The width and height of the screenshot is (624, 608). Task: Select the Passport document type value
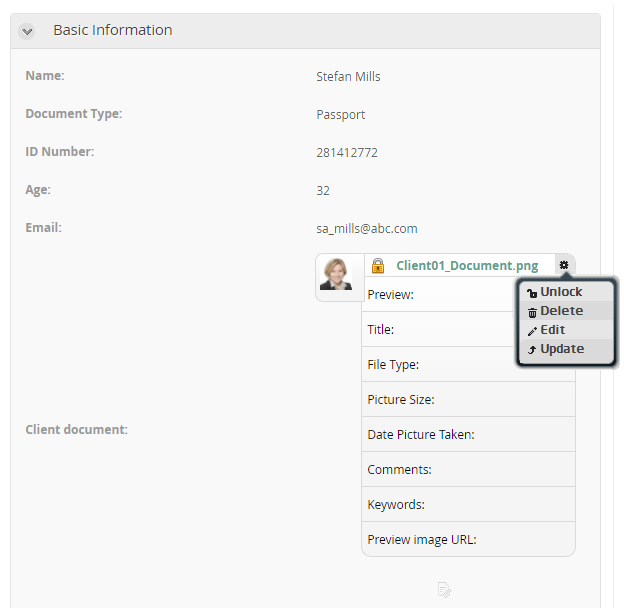(341, 115)
